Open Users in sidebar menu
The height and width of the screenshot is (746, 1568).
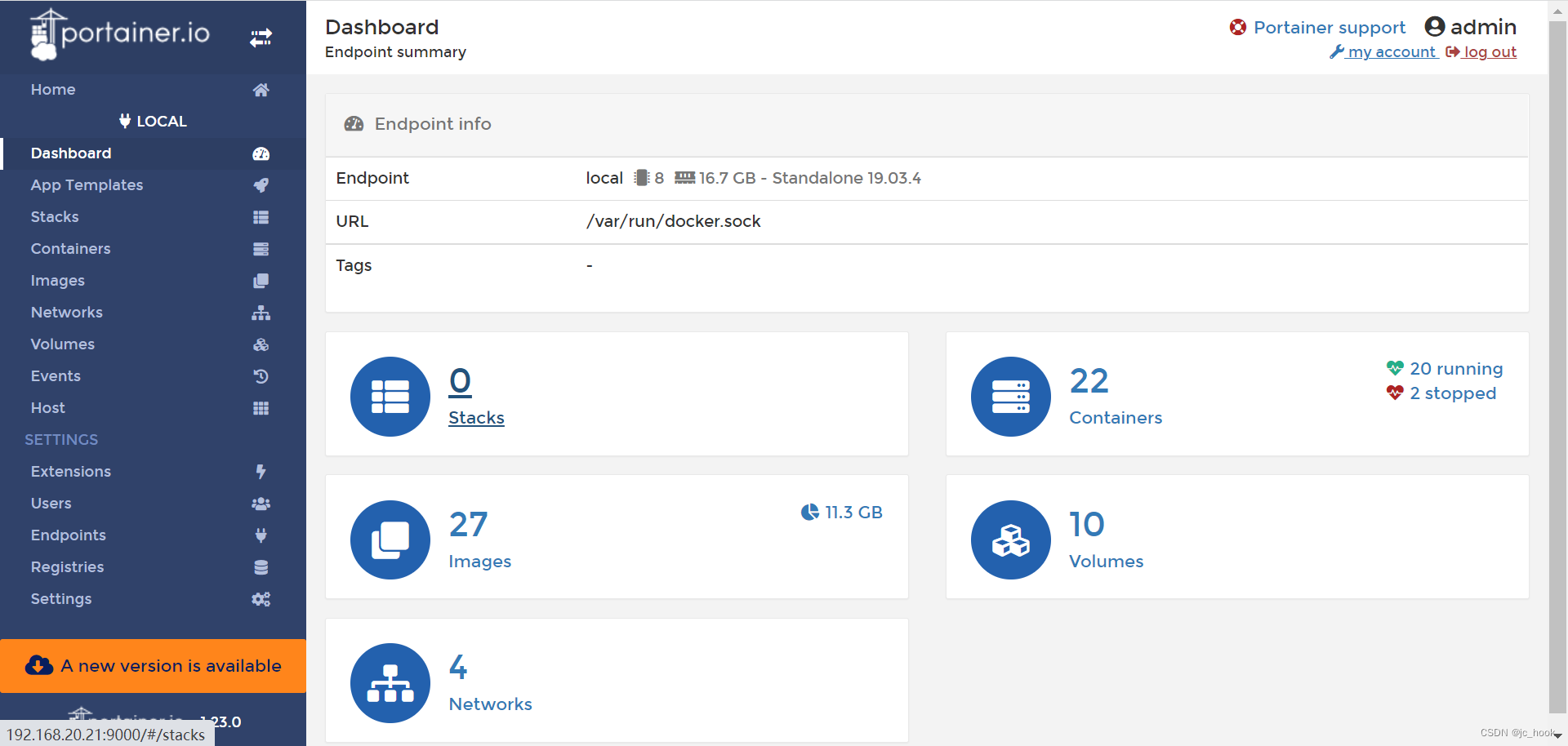tap(153, 504)
